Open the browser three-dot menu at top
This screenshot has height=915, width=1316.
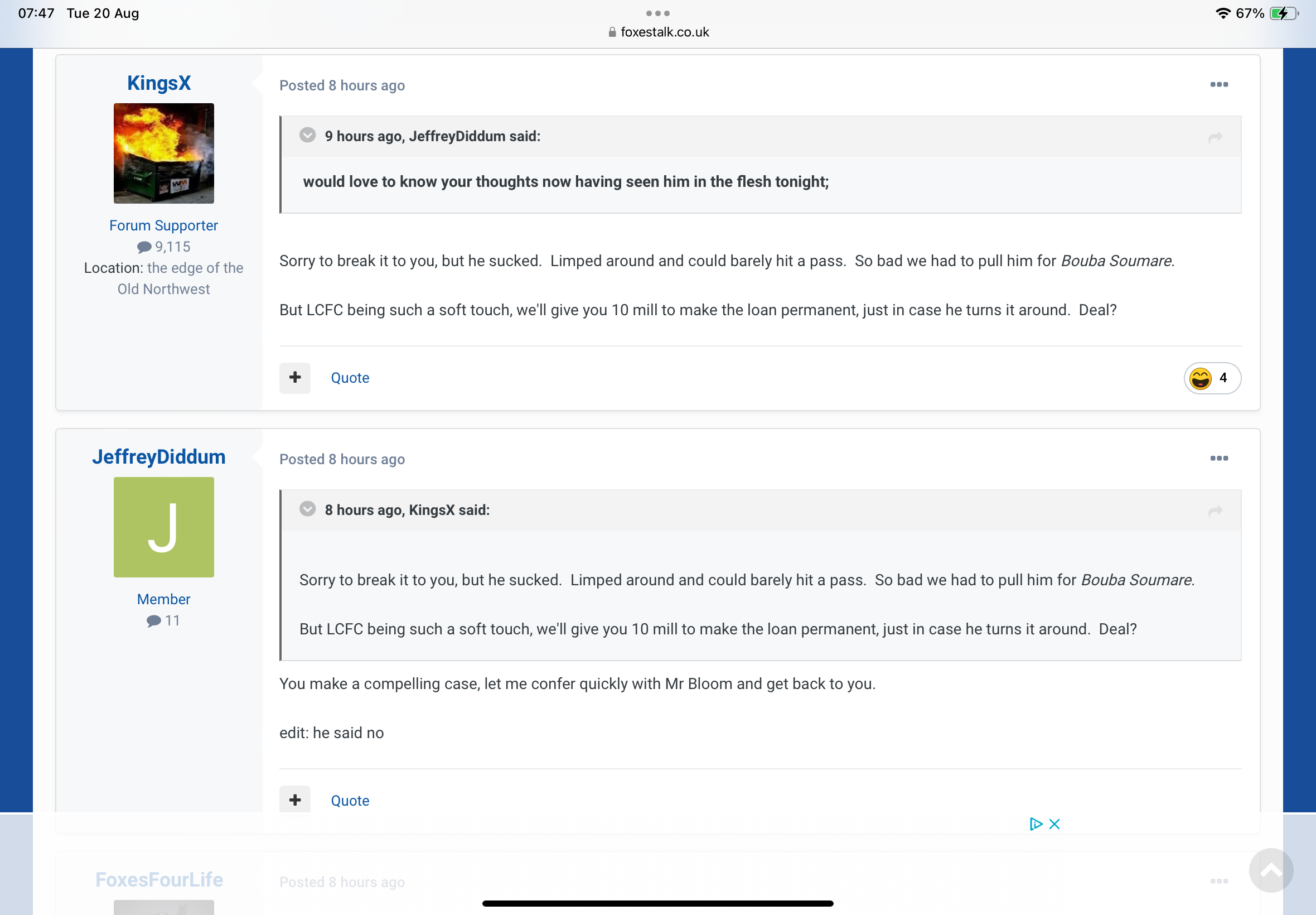[657, 13]
